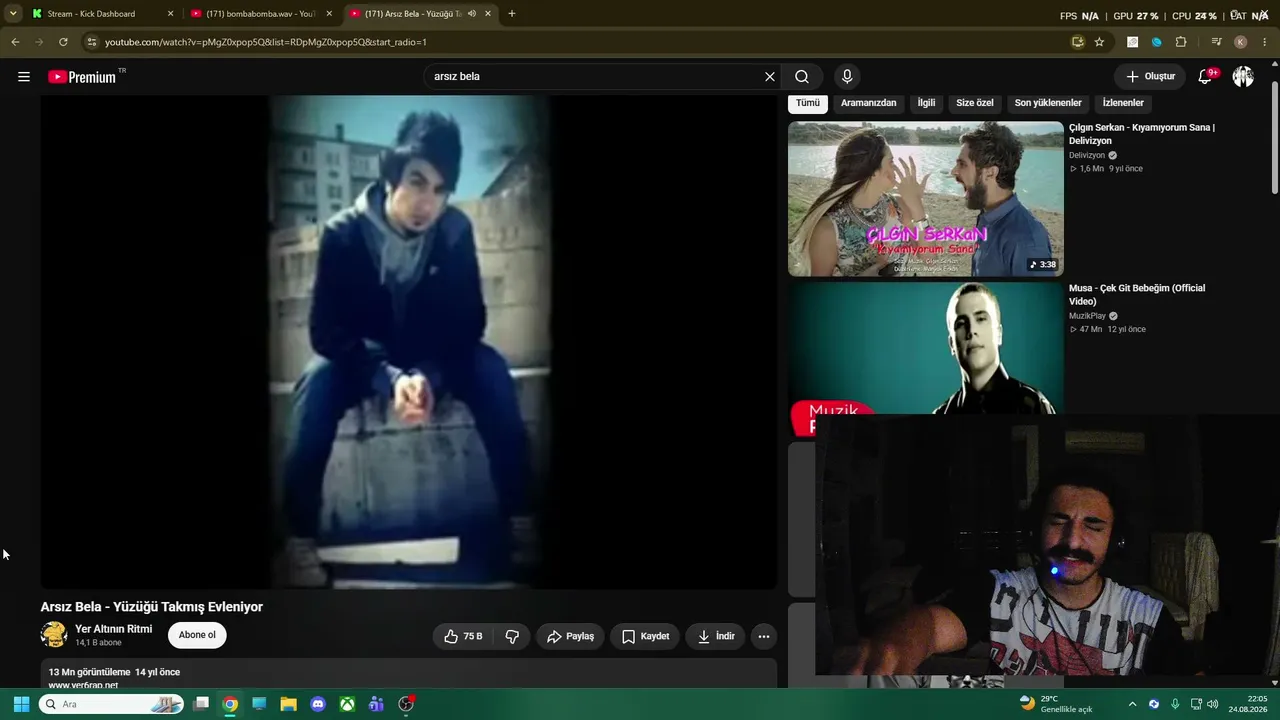The width and height of the screenshot is (1280, 720).
Task: Open the Yer Altının Ritmi channel name
Action: (114, 629)
